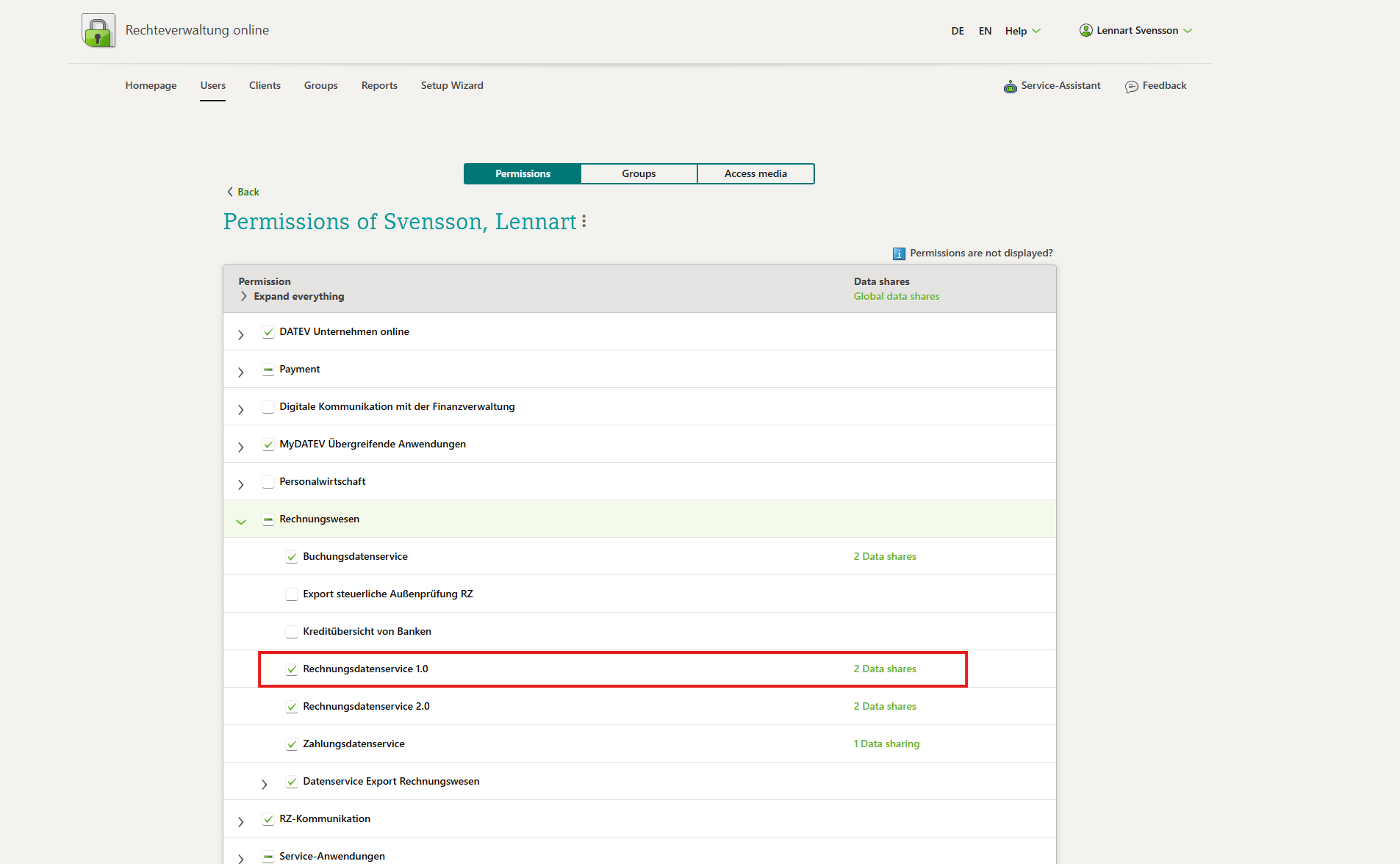1400x864 pixels.
Task: Expand MyDATEV Übergreifende Anwendungen row
Action: click(241, 447)
